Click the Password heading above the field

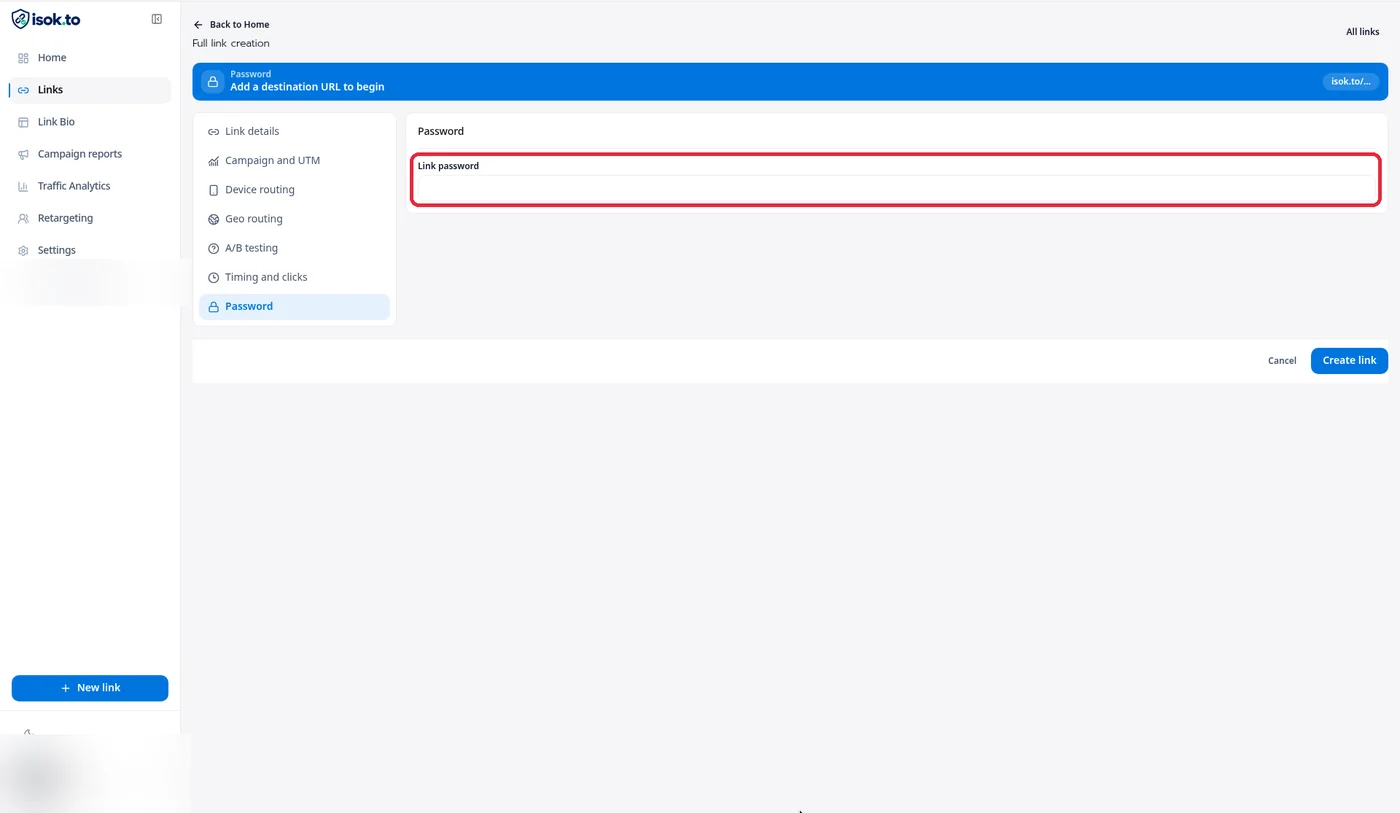point(441,131)
